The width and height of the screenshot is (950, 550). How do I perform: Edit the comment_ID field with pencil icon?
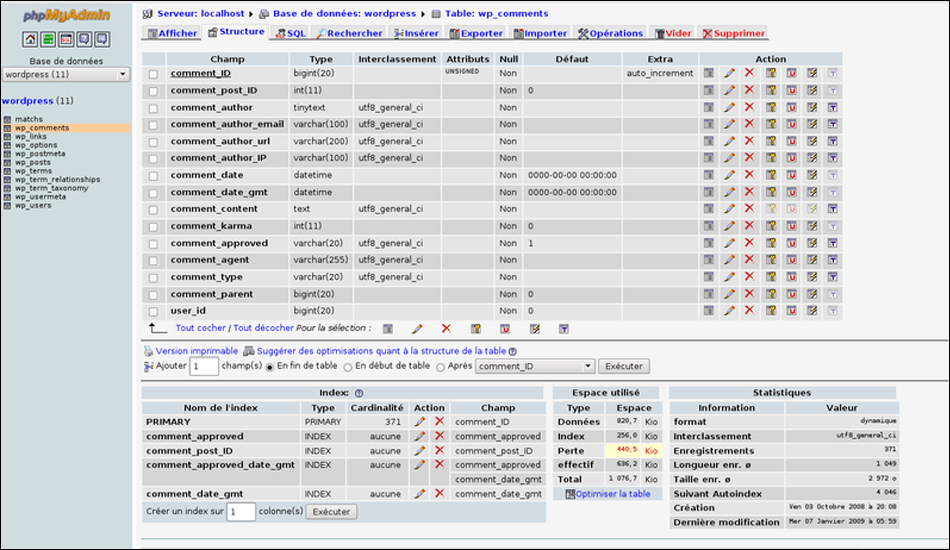(x=729, y=73)
